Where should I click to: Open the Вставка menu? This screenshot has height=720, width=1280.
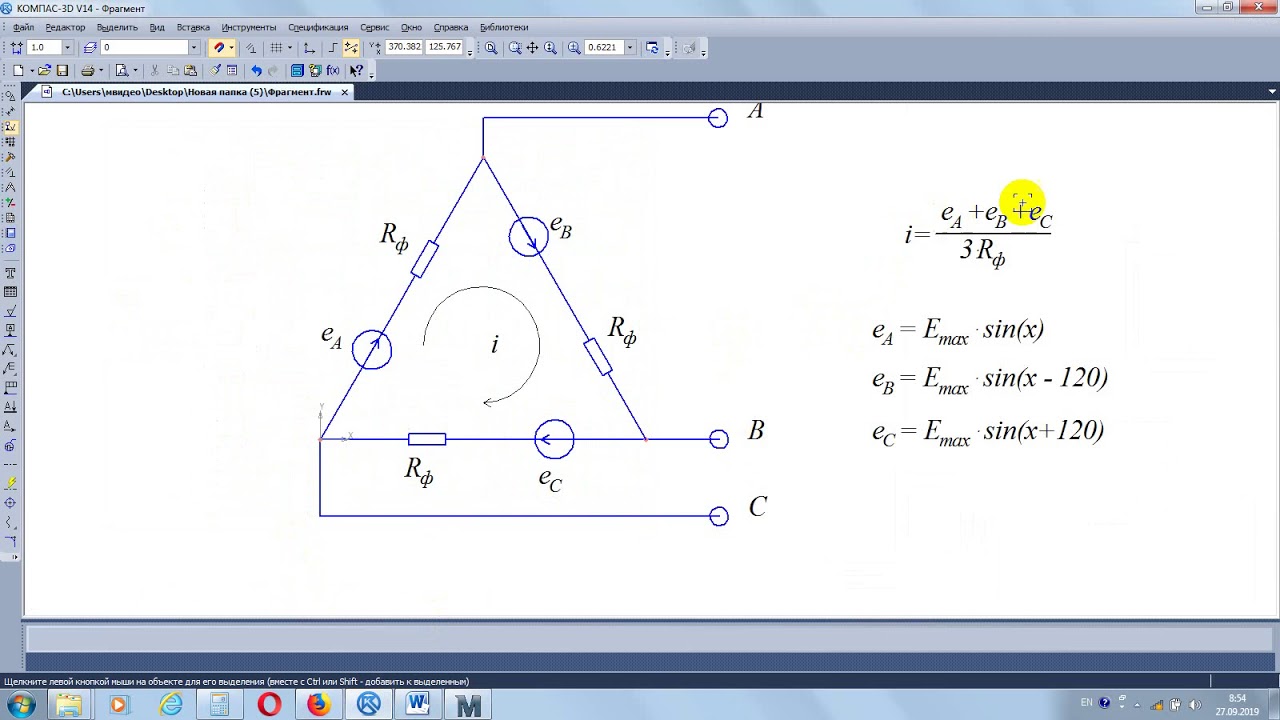pyautogui.click(x=193, y=27)
